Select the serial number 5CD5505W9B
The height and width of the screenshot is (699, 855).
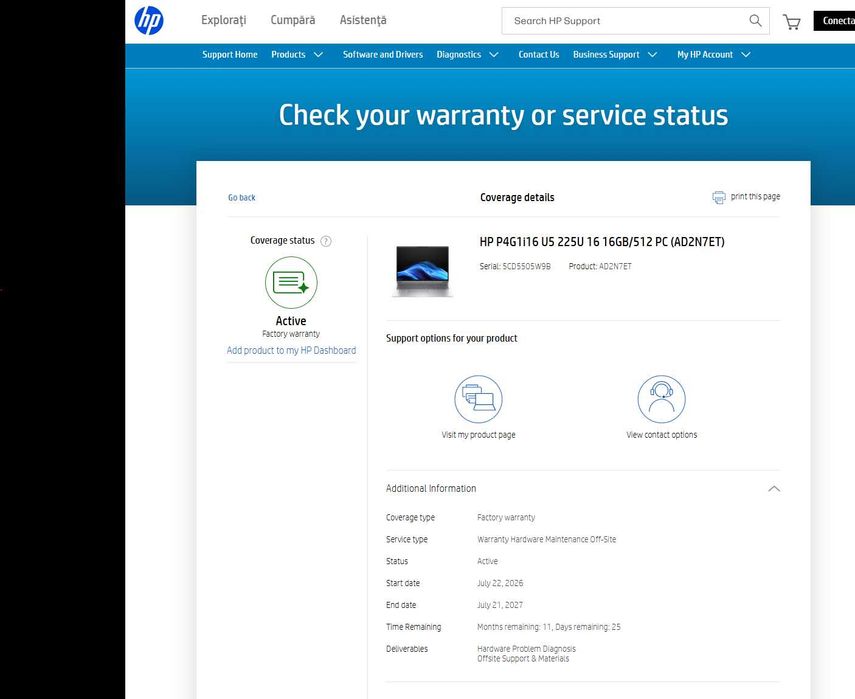pos(526,266)
